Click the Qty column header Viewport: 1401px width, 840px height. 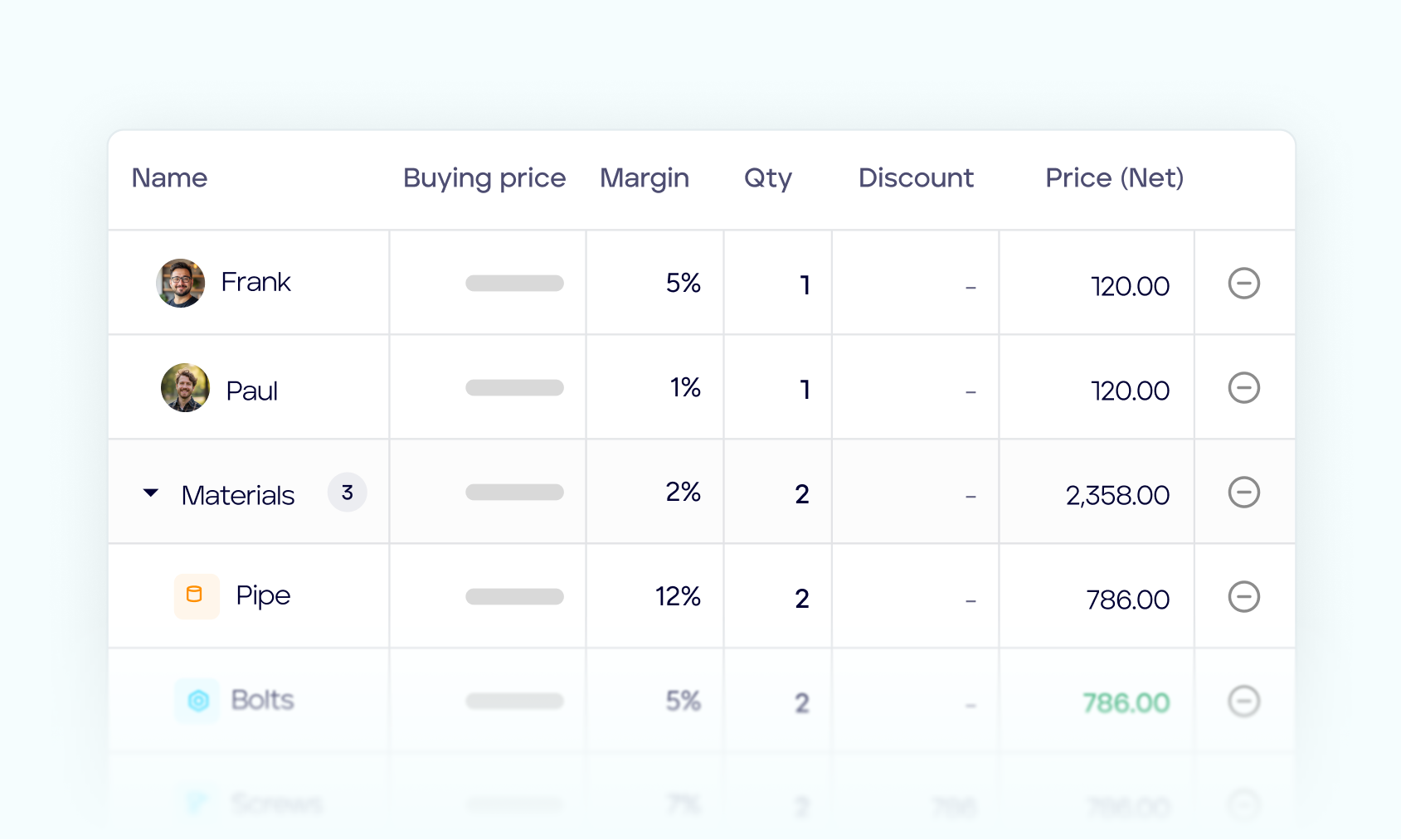(768, 178)
